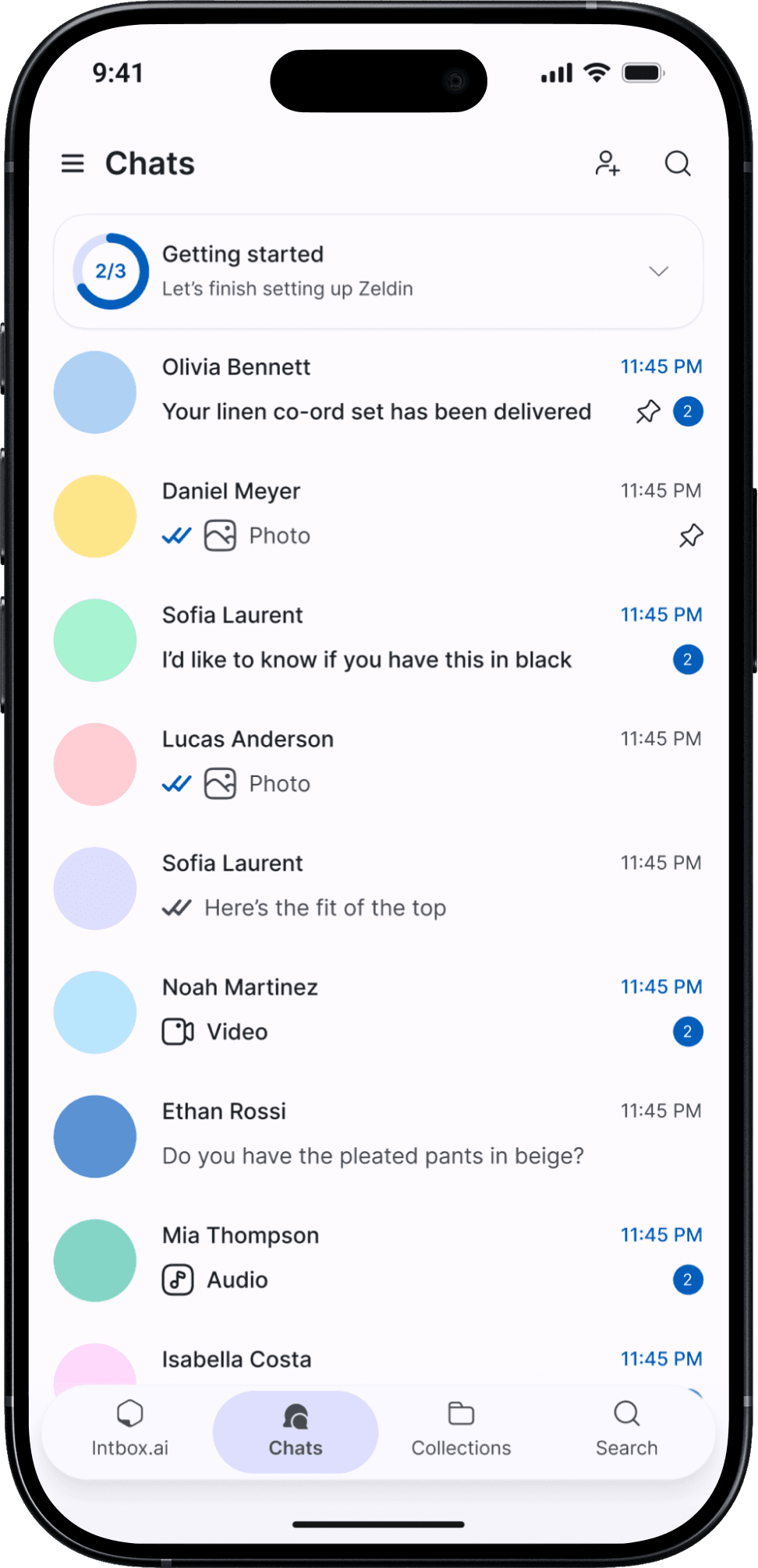The image size is (758, 1568).
Task: Click the Noah Martinez name
Action: [x=240, y=987]
